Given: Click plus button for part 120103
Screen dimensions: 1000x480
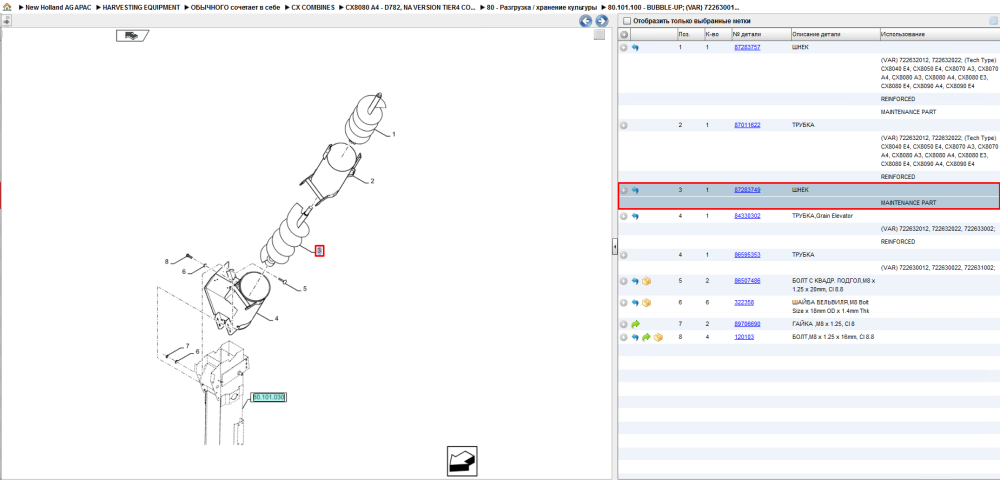Looking at the screenshot, I should pyautogui.click(x=624, y=337).
